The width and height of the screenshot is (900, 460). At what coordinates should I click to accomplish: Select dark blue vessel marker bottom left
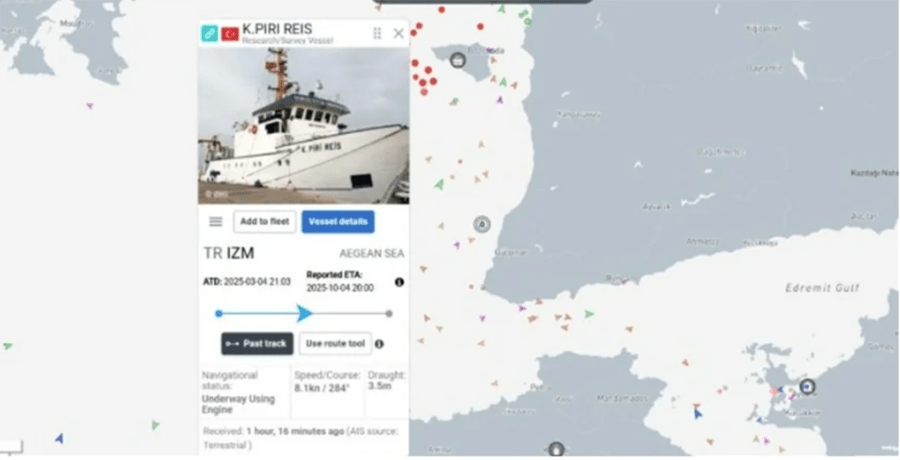[x=59, y=439]
